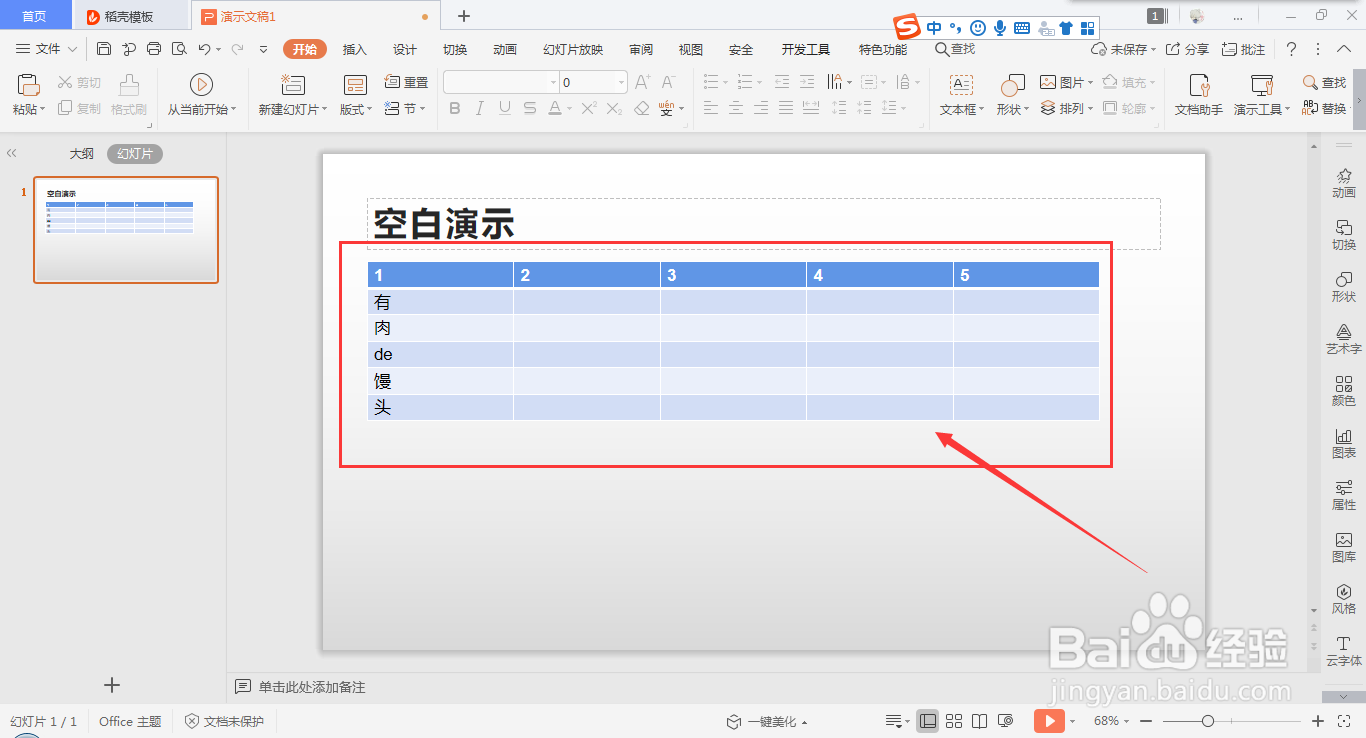This screenshot has height=738, width=1366.
Task: Start slideshow with the orange play icon
Action: point(1049,720)
